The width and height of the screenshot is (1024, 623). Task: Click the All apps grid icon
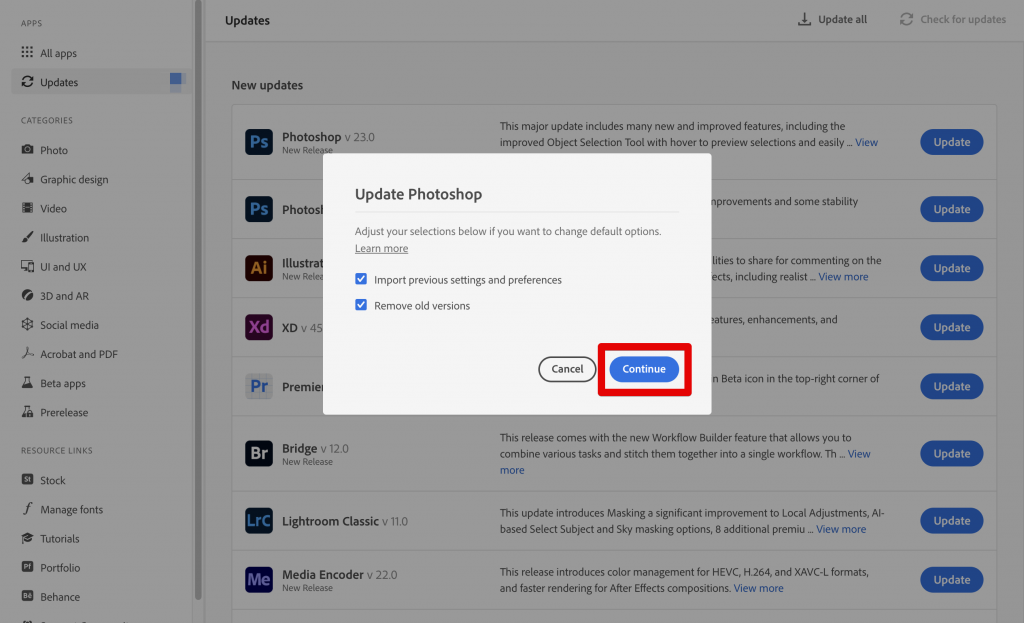tap(27, 52)
